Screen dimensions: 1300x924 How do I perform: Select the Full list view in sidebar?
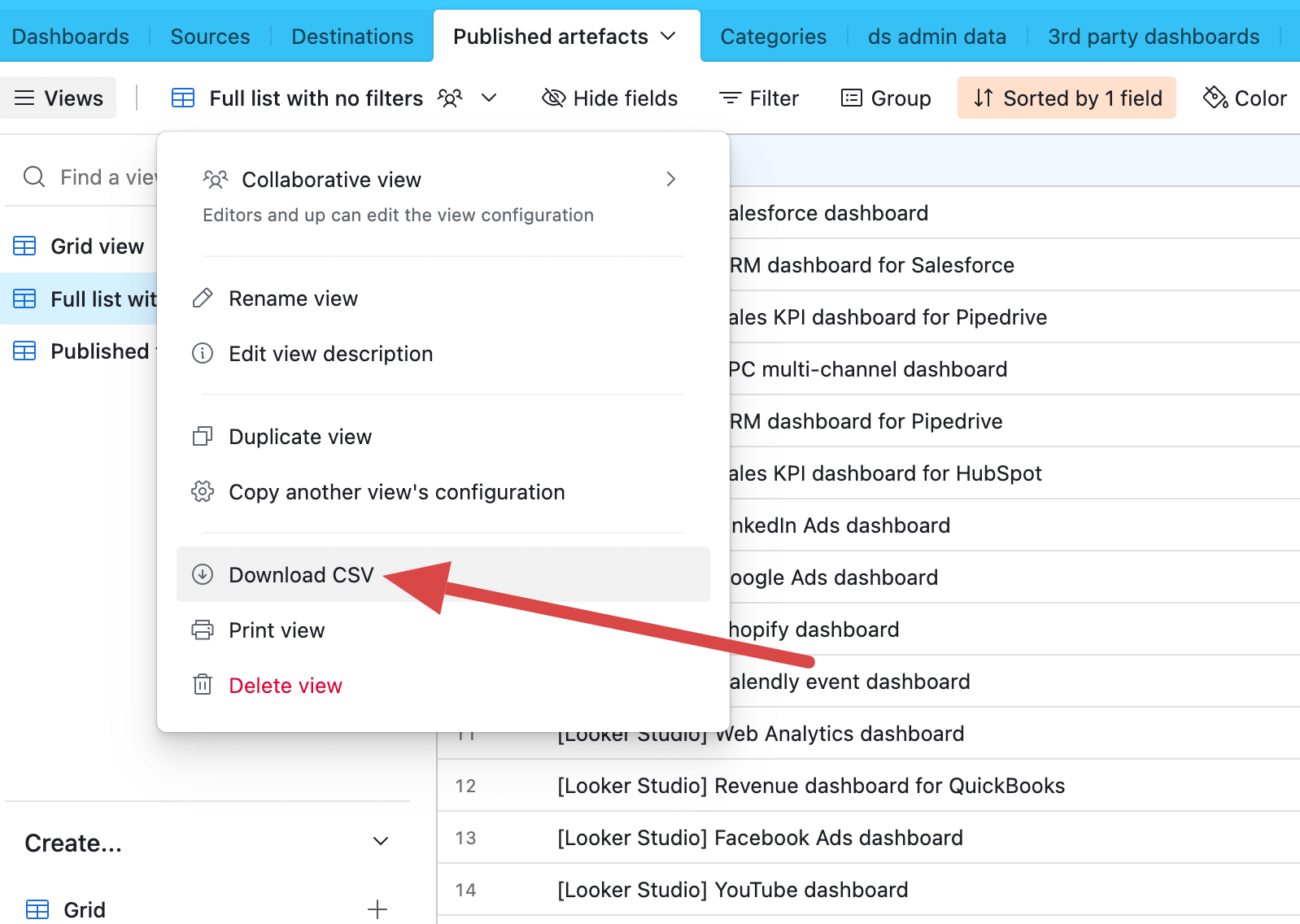coord(79,299)
